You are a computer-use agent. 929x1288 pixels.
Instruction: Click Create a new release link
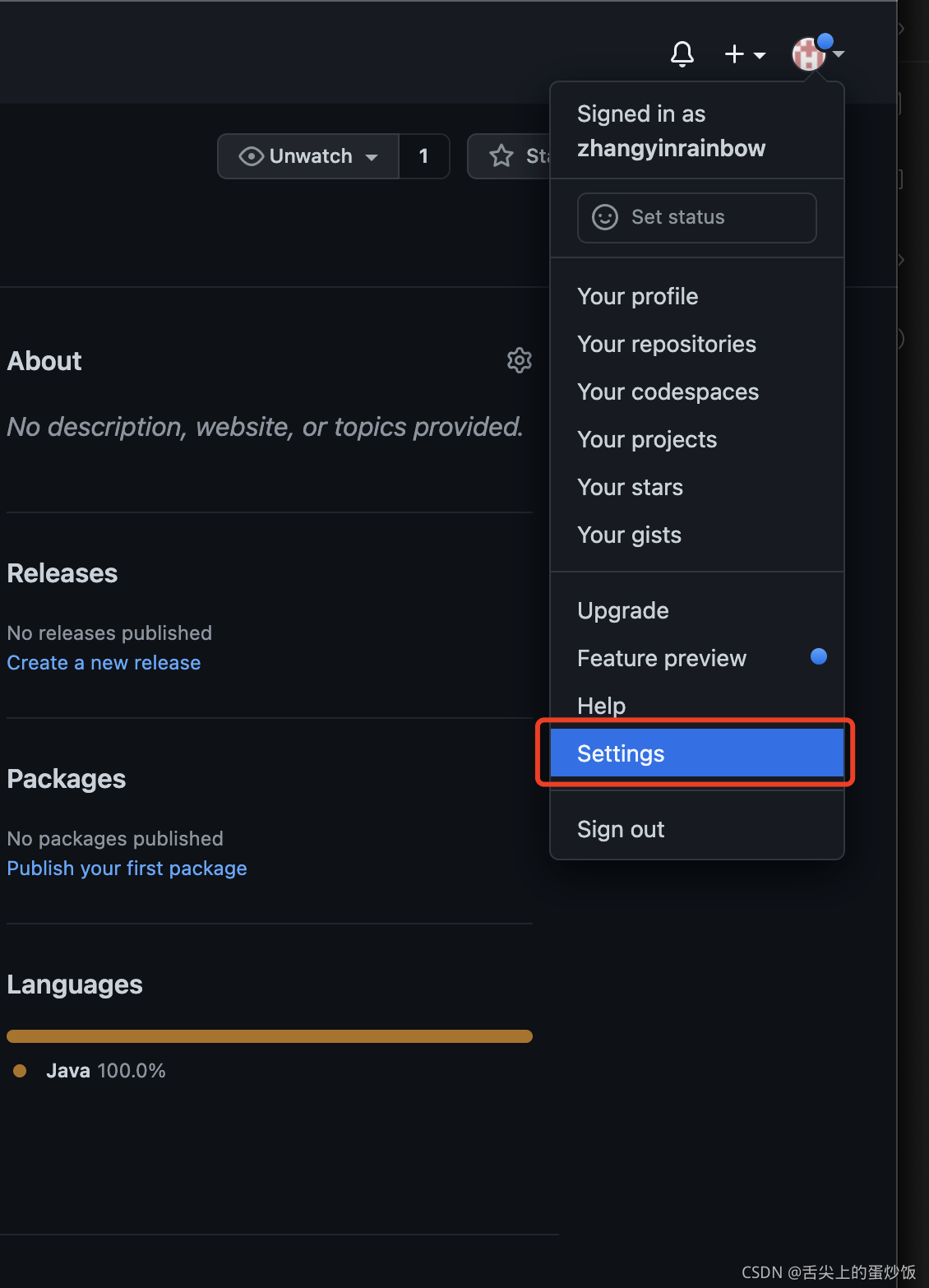coord(104,663)
